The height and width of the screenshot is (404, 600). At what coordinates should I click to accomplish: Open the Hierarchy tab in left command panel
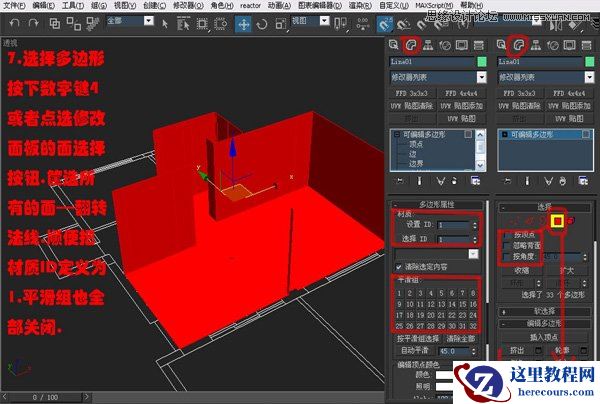428,45
